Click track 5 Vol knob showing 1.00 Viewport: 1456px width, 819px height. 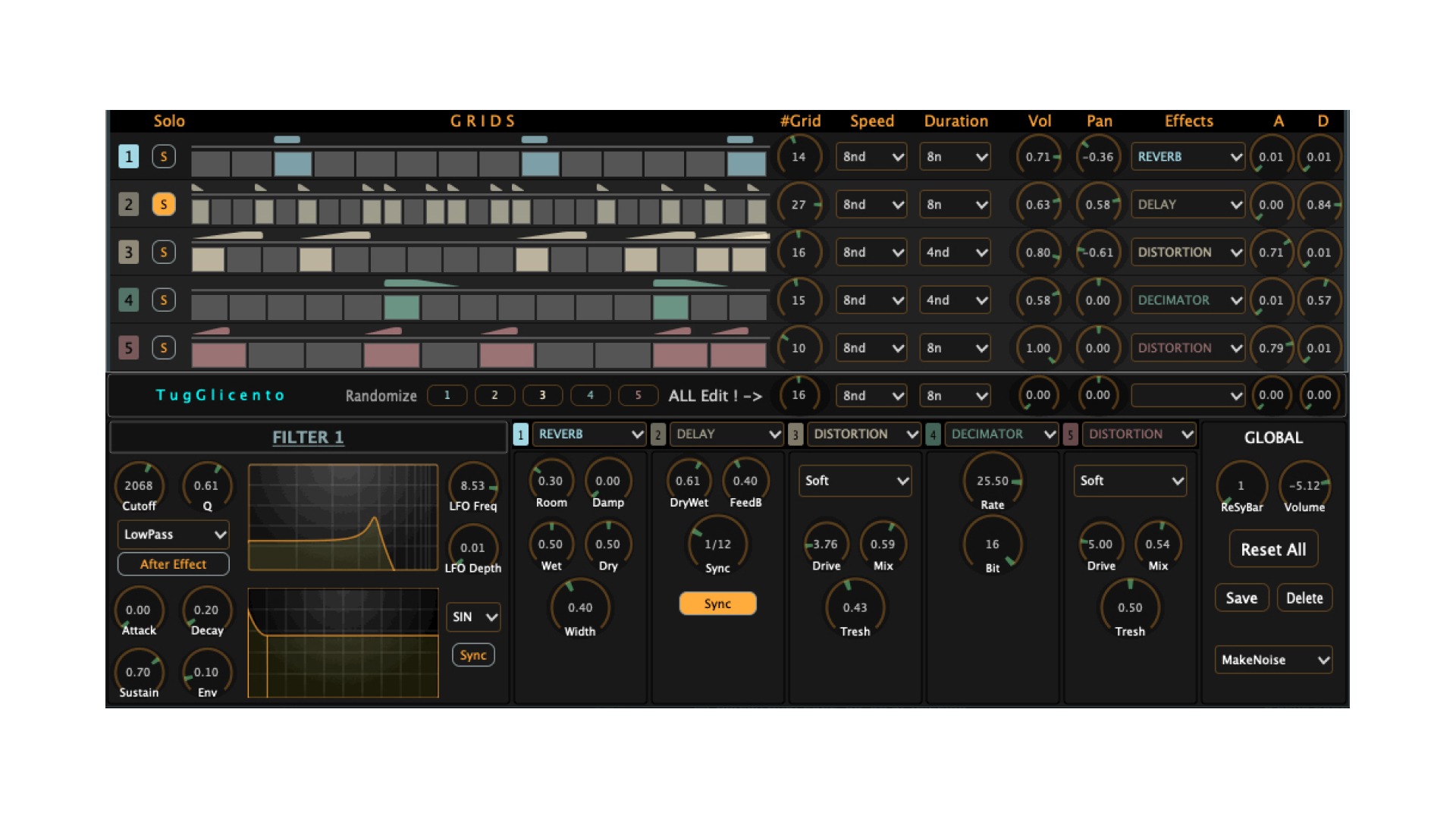(x=1038, y=347)
